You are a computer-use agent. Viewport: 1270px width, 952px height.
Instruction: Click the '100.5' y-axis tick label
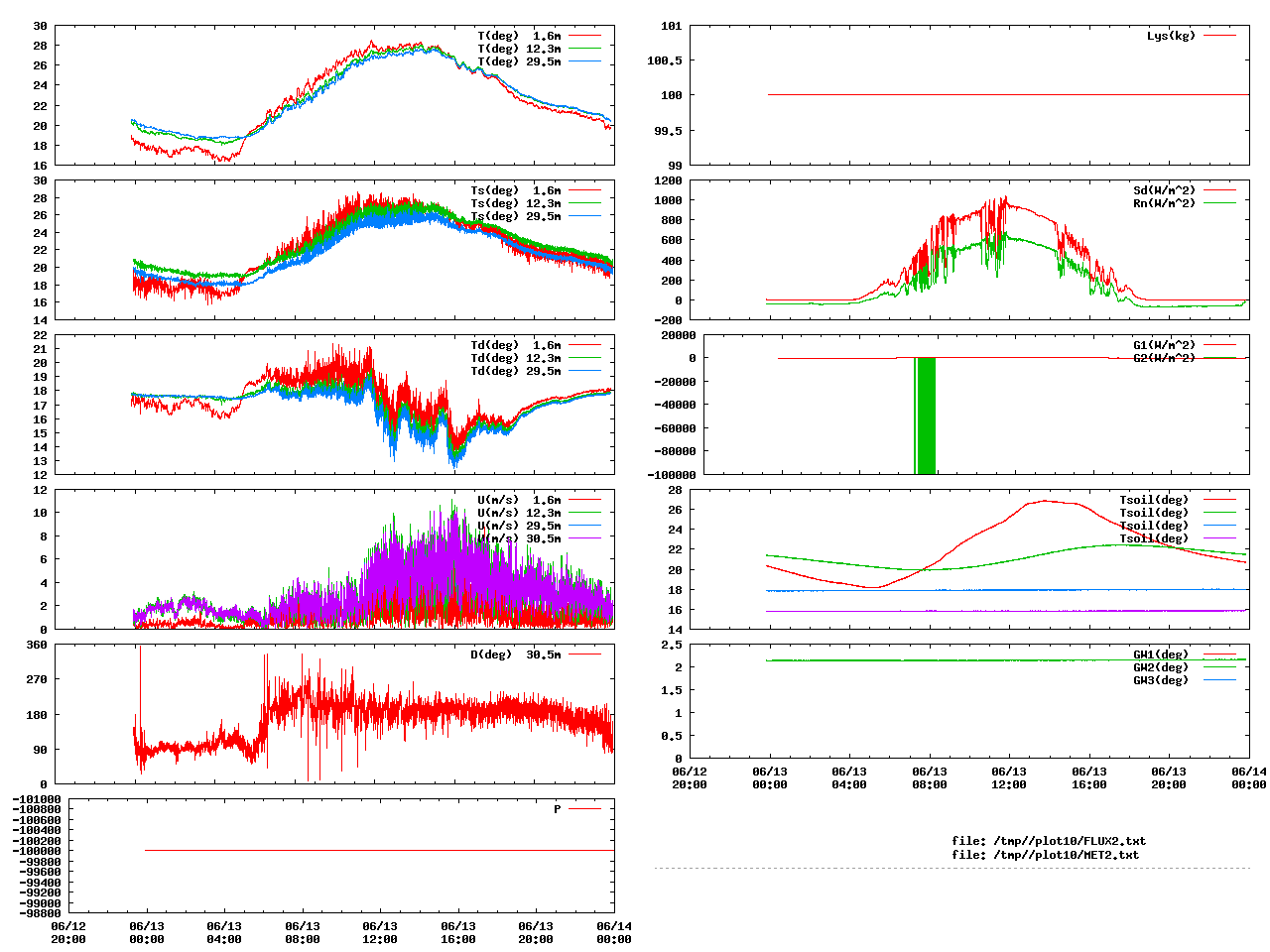pos(665,60)
